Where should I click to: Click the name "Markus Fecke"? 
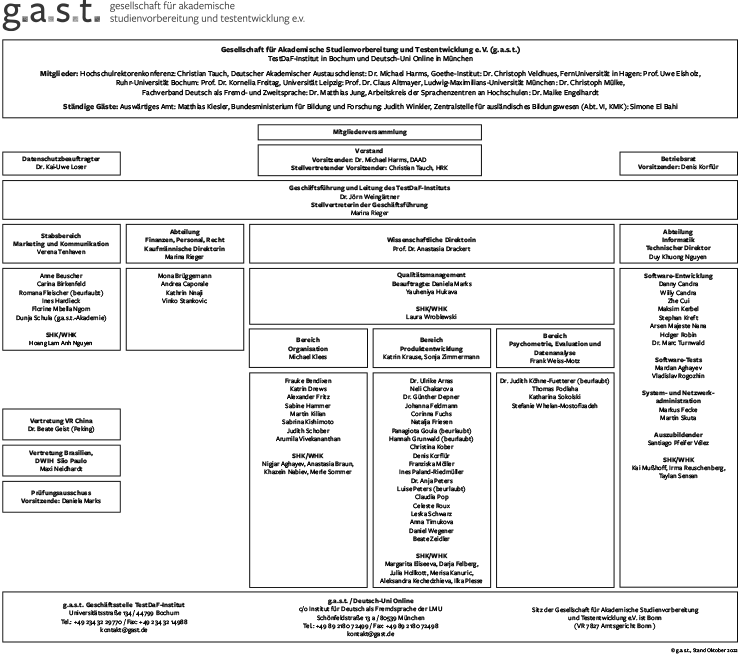click(x=678, y=409)
